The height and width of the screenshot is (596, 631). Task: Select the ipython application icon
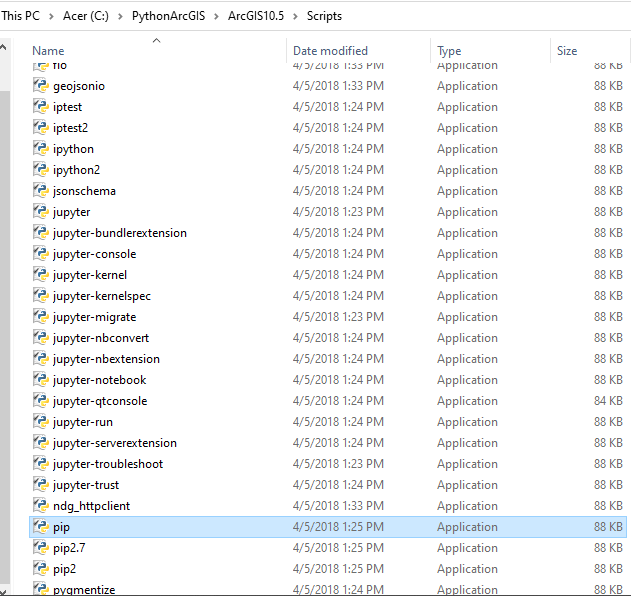coord(41,149)
